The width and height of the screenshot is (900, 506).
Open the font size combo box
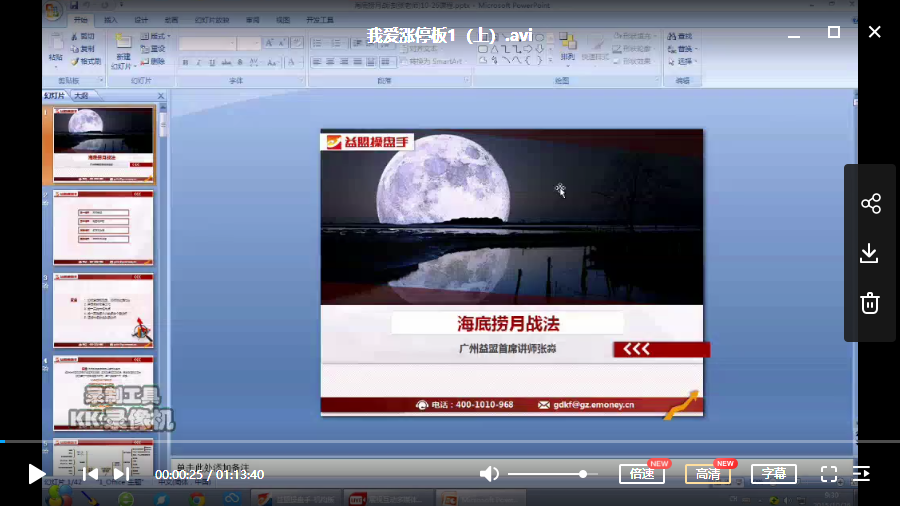249,44
